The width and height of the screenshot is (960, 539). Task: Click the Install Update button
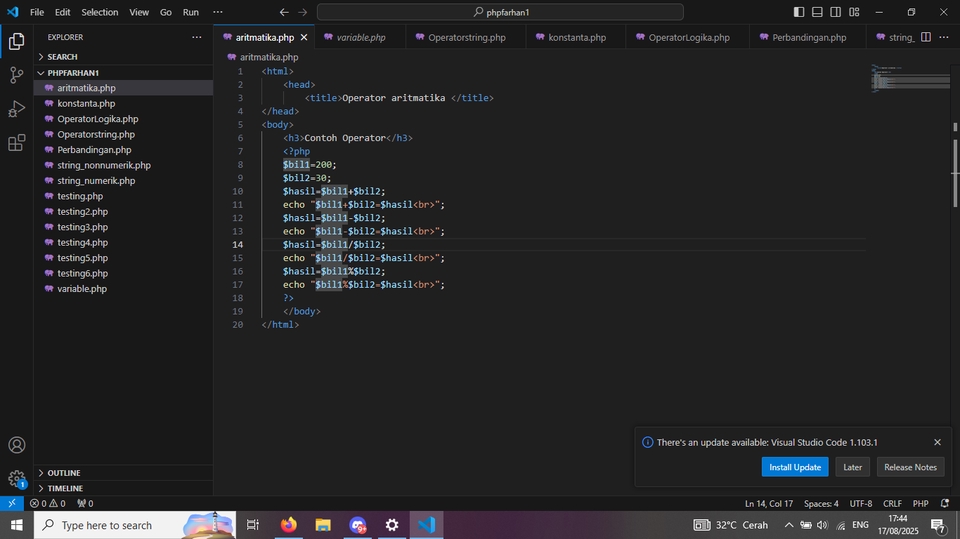(x=794, y=467)
